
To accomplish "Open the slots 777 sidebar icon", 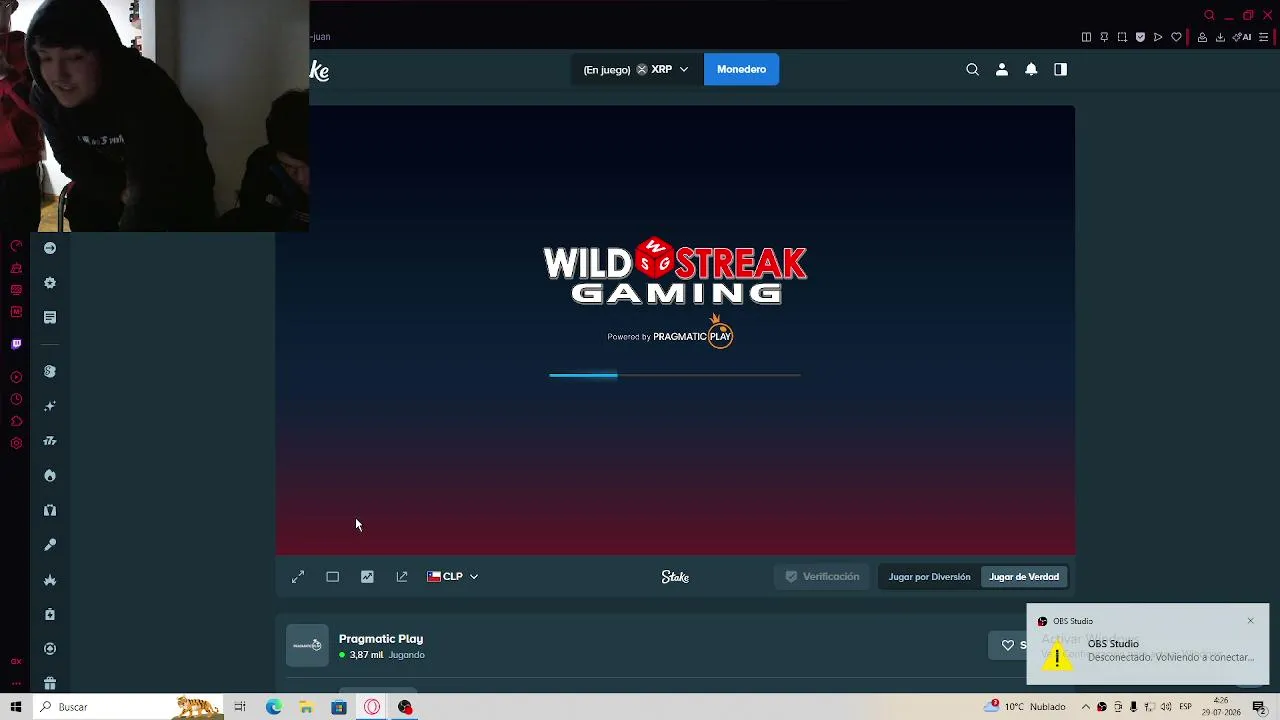I will (x=50, y=441).
